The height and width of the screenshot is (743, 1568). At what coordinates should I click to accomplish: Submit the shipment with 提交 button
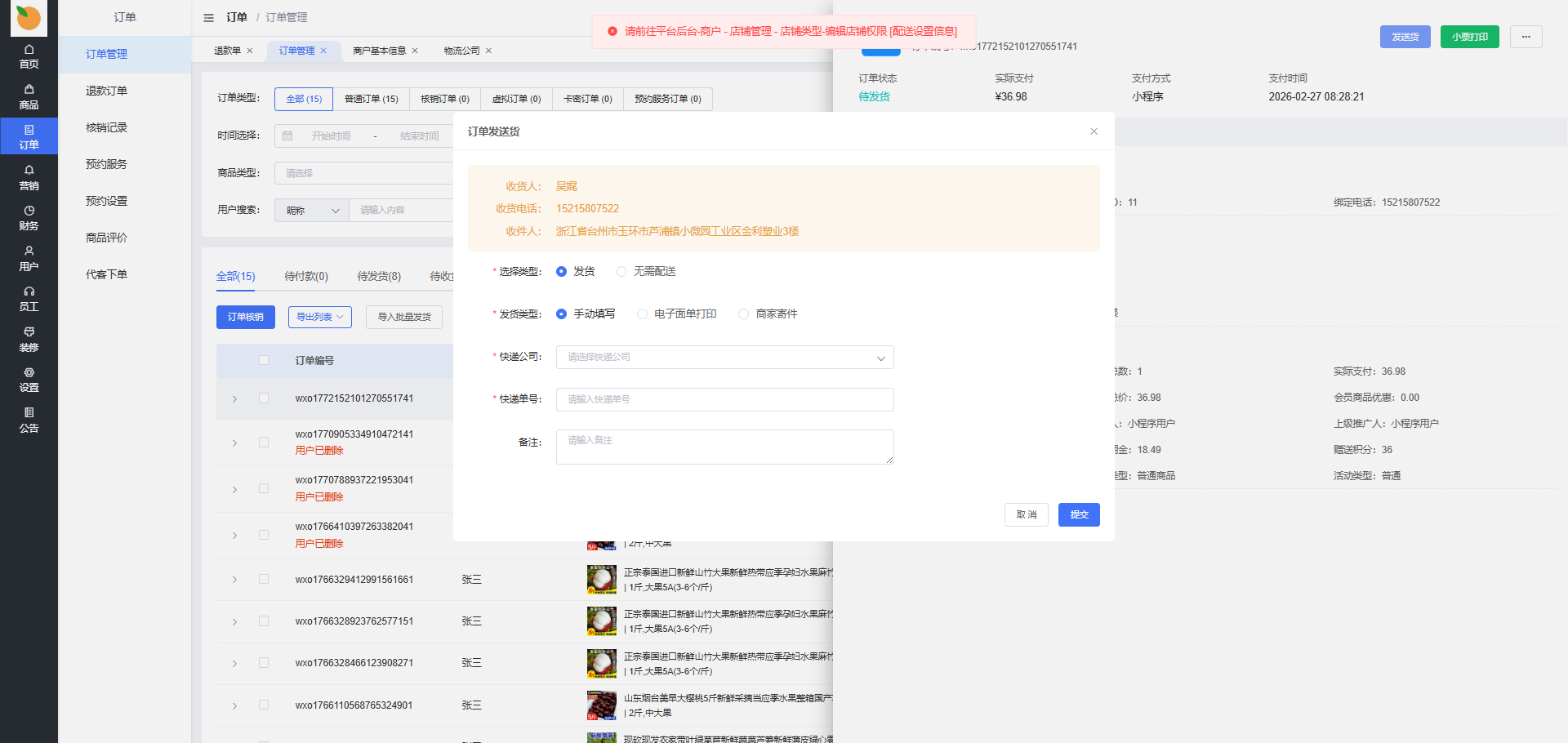[1078, 514]
